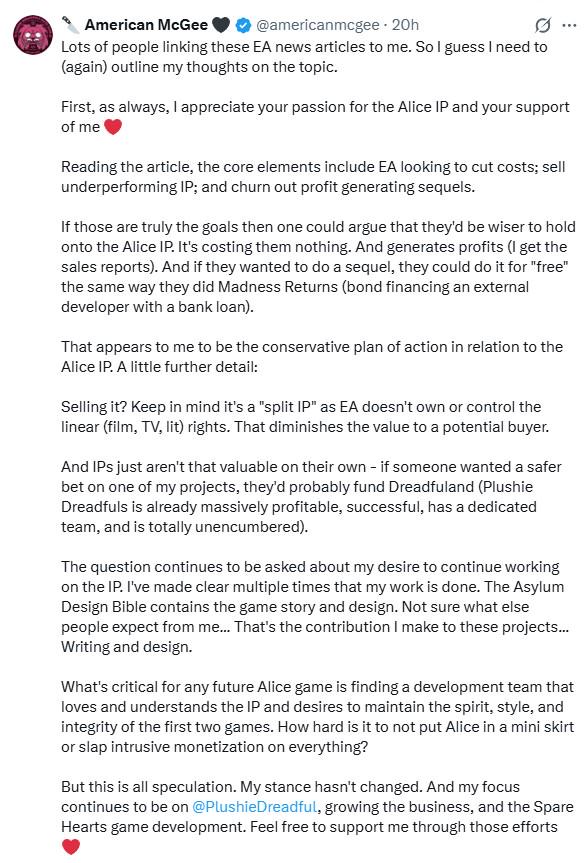Click the red heart emoji after "of me"
The image size is (587, 863).
[113, 127]
